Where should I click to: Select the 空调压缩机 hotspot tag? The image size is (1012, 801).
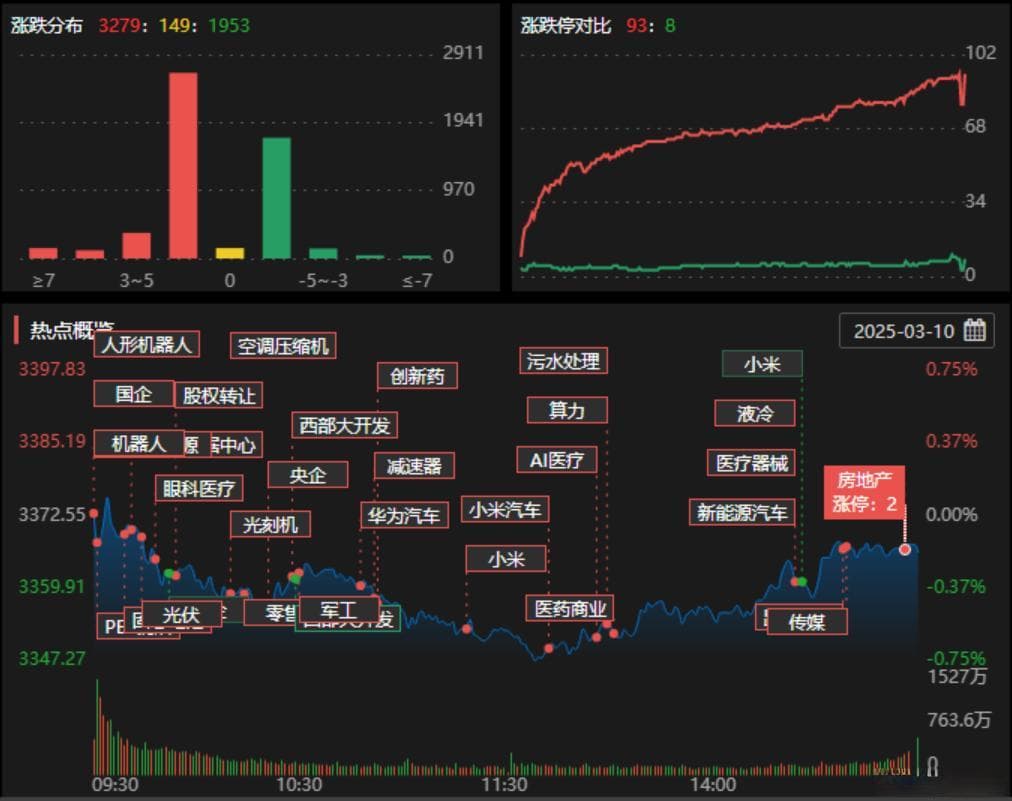283,346
